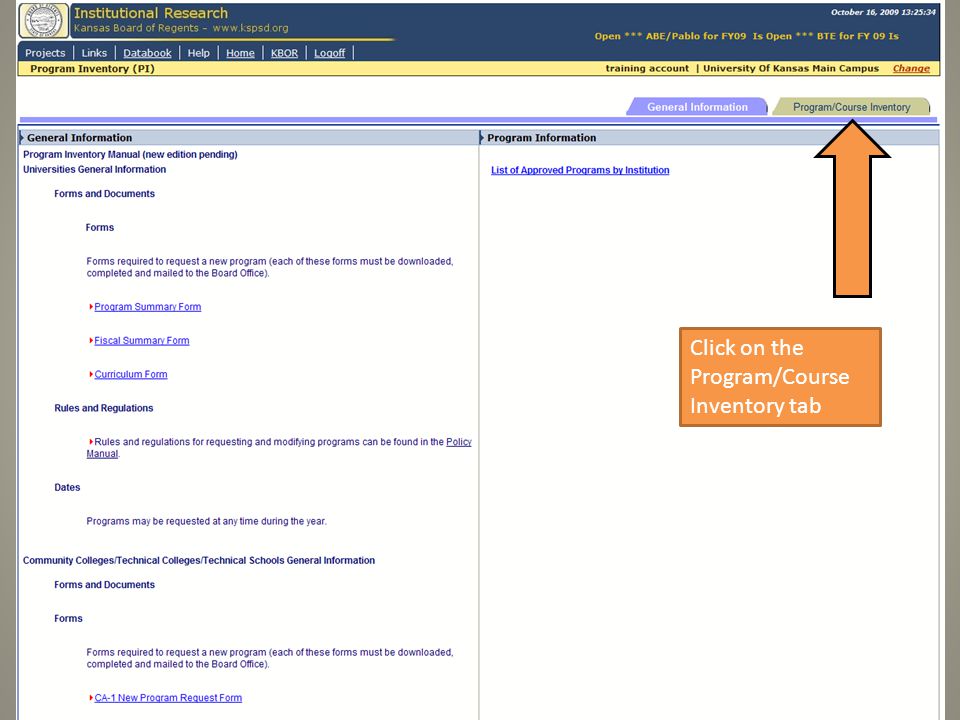Image resolution: width=960 pixels, height=720 pixels.
Task: Open the Databook menu item
Action: (x=147, y=53)
